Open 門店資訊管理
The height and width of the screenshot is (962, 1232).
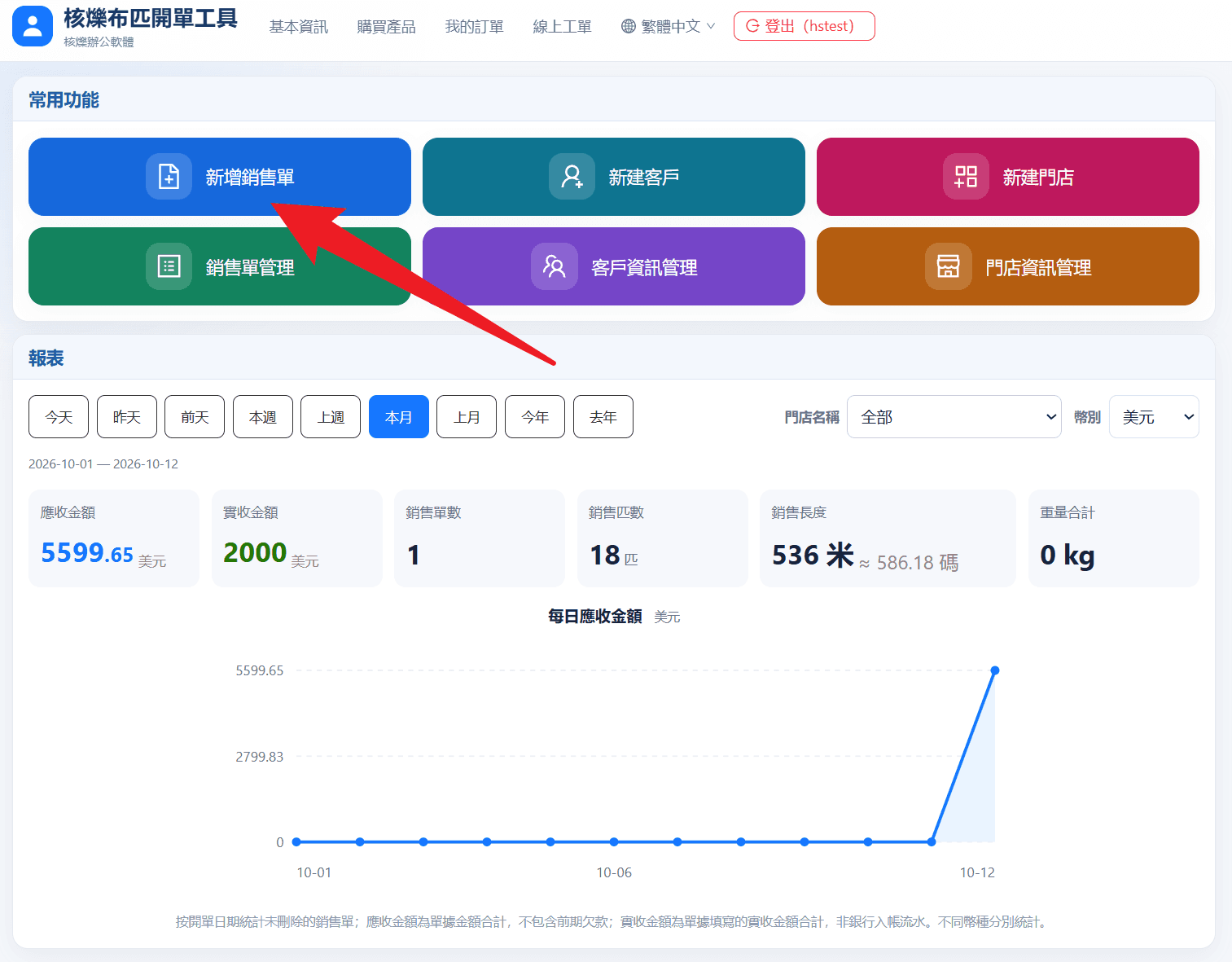1008,266
